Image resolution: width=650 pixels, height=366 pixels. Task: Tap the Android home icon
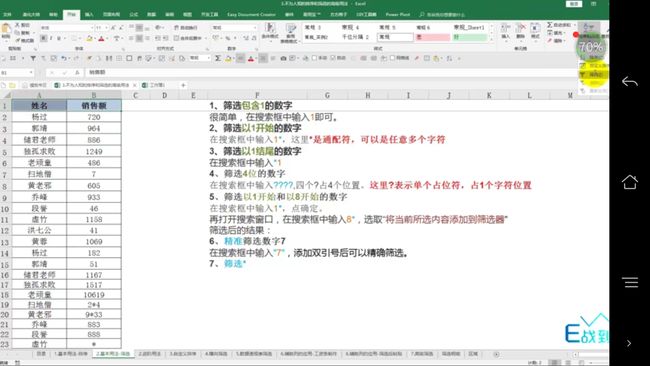click(x=629, y=182)
